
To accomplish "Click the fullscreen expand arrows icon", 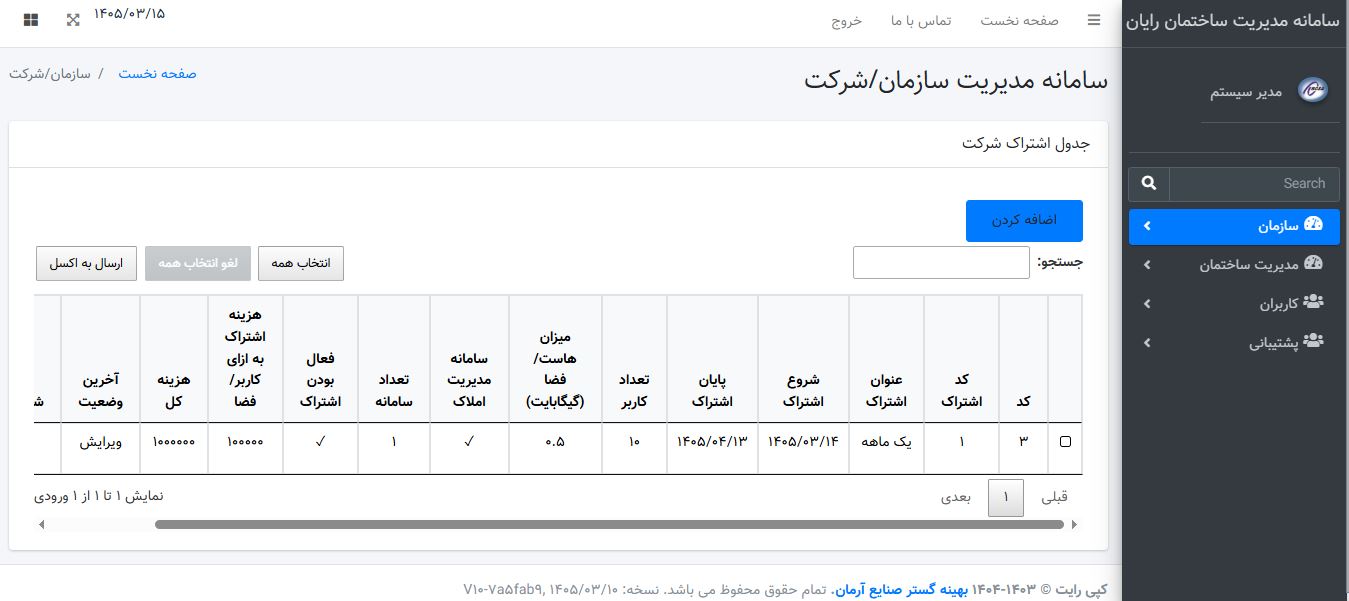I will pyautogui.click(x=73, y=20).
